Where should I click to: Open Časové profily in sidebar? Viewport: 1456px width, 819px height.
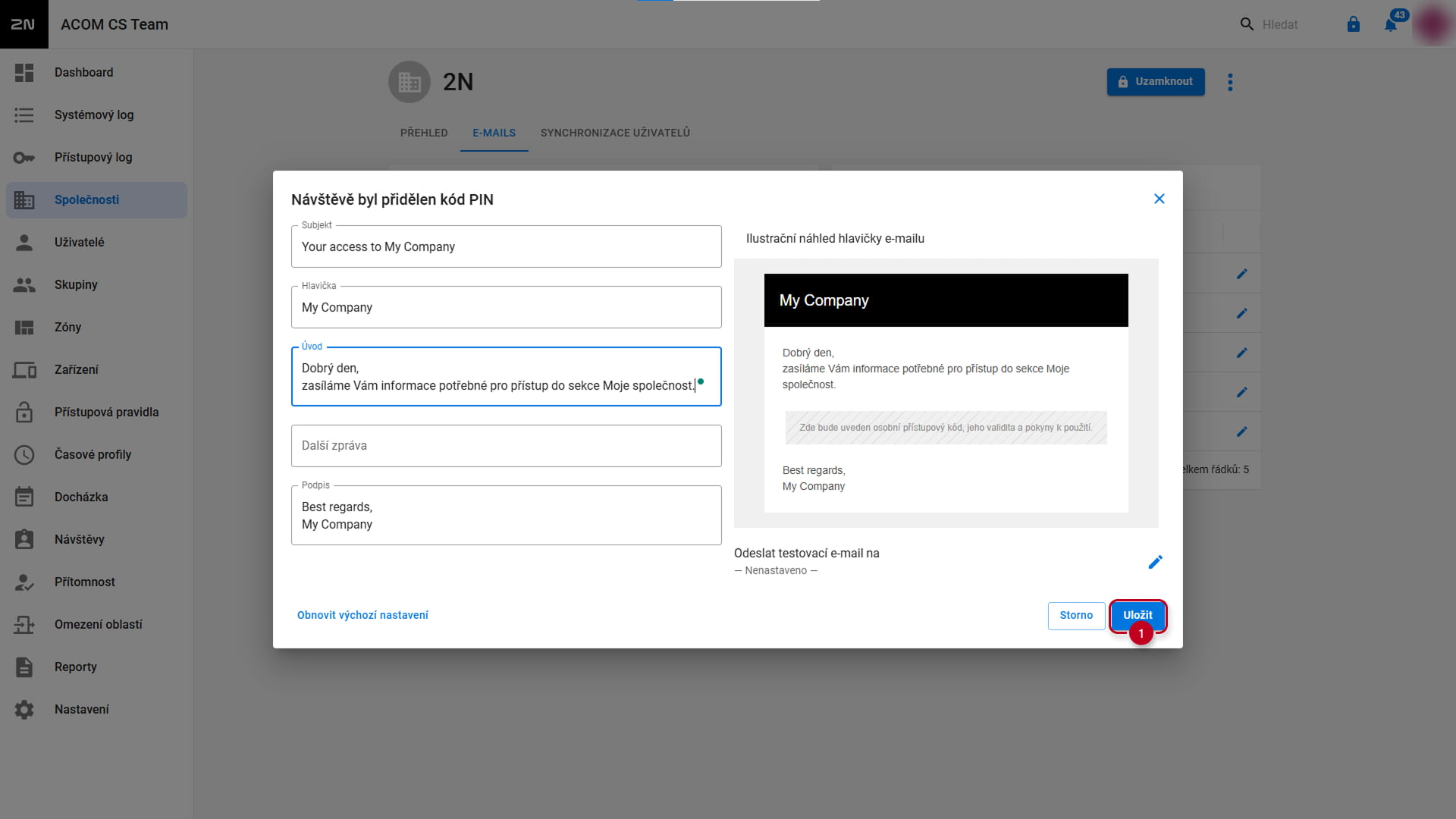click(96, 455)
